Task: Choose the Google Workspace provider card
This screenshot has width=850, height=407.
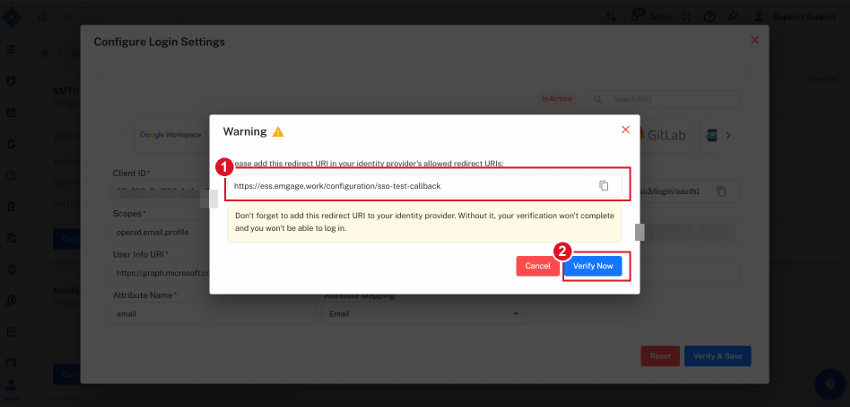Action: (x=171, y=135)
